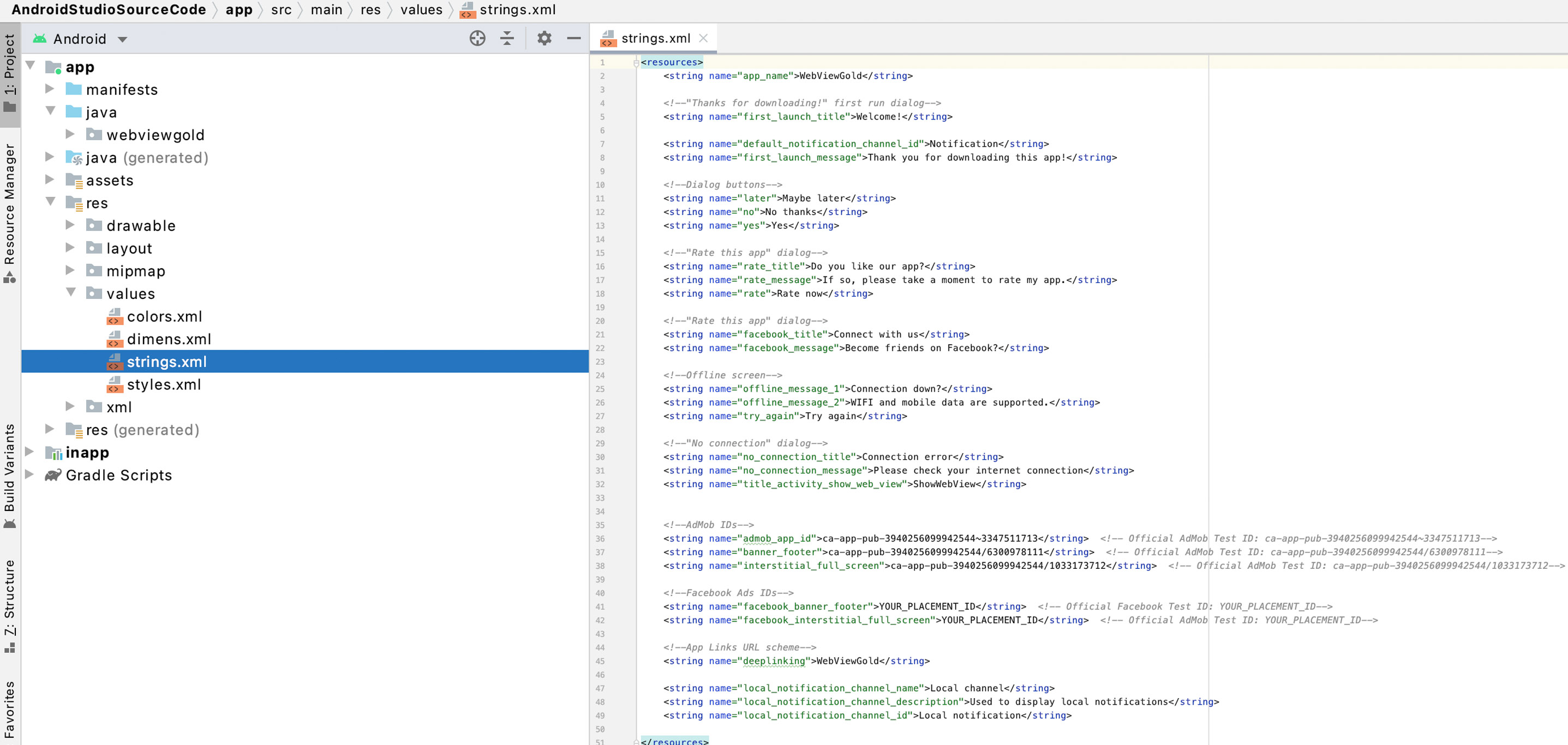
Task: Select the colors.xml file icon
Action: [115, 316]
